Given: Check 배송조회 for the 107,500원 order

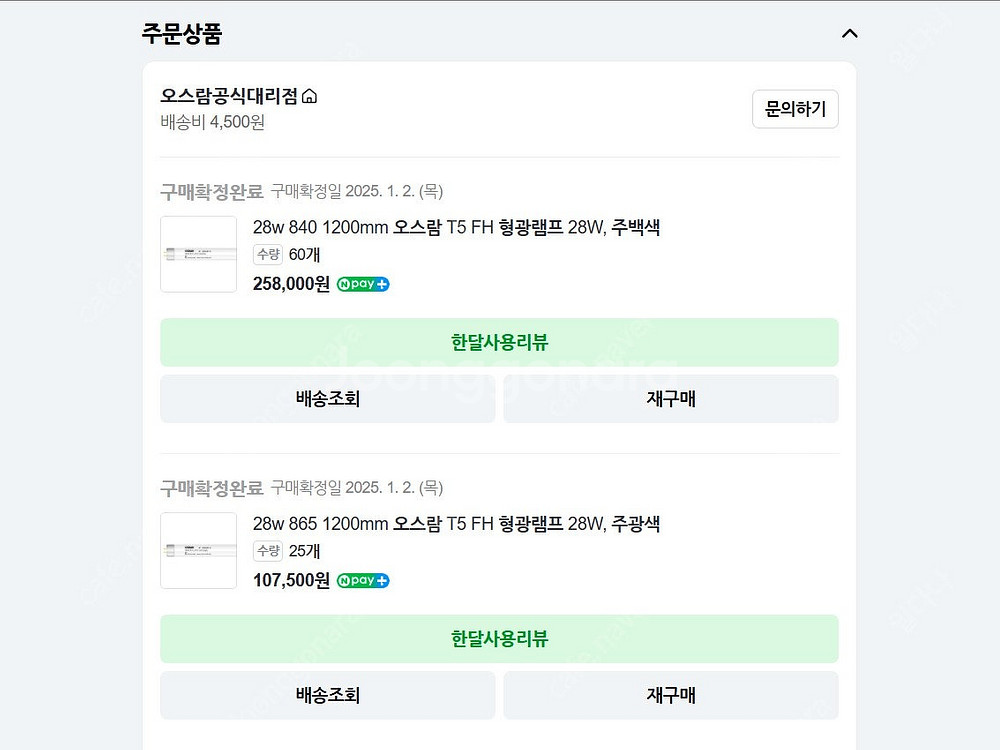Looking at the screenshot, I should pyautogui.click(x=327, y=695).
